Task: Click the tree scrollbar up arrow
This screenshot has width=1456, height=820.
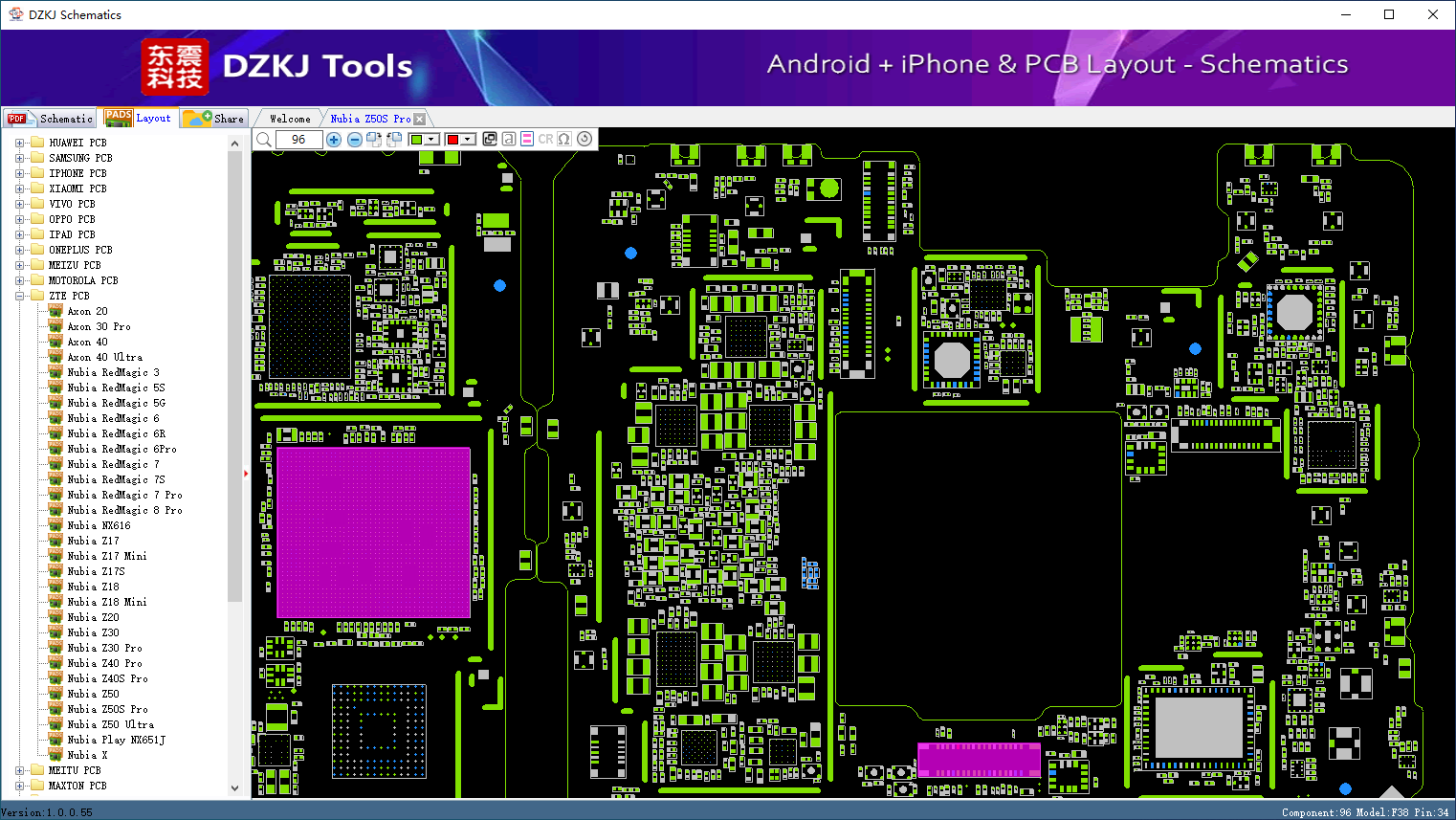Action: (235, 144)
